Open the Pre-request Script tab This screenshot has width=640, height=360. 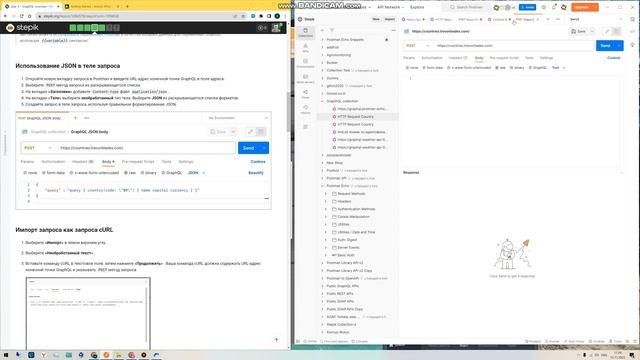click(504, 58)
